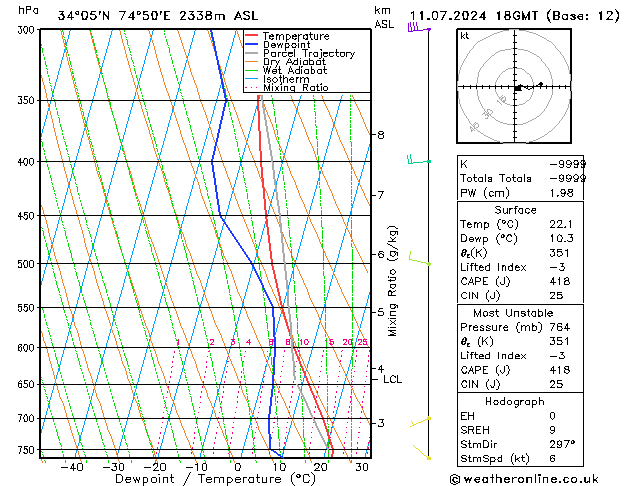Click the 750 hPa pressure label
Screen dimensions: 629x486
point(28,450)
